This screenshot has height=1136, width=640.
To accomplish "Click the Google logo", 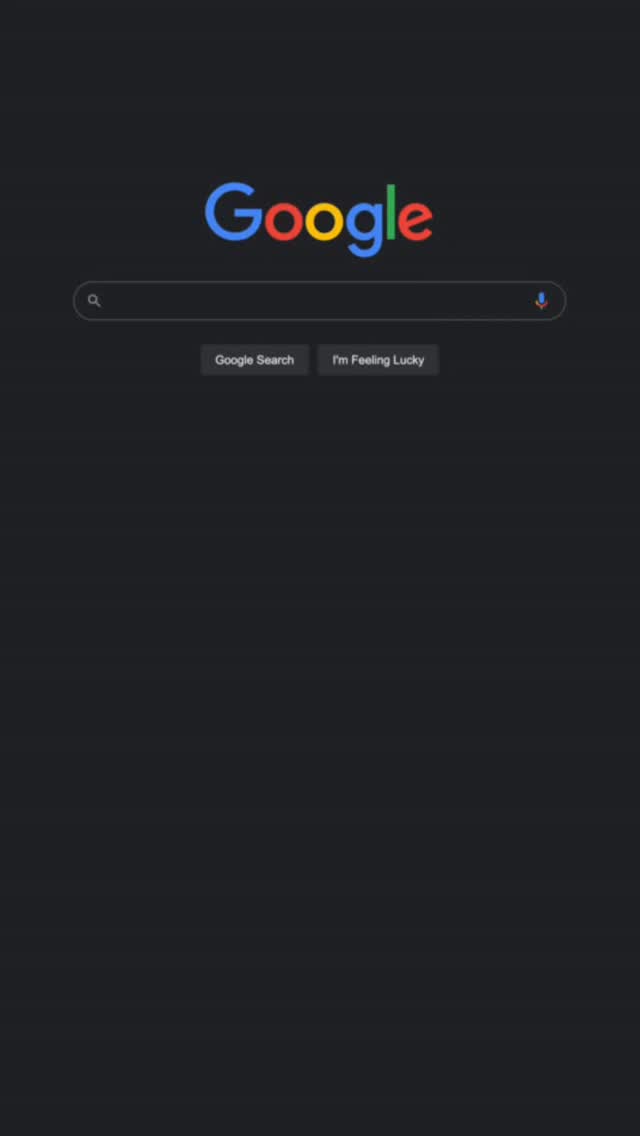I will point(319,219).
